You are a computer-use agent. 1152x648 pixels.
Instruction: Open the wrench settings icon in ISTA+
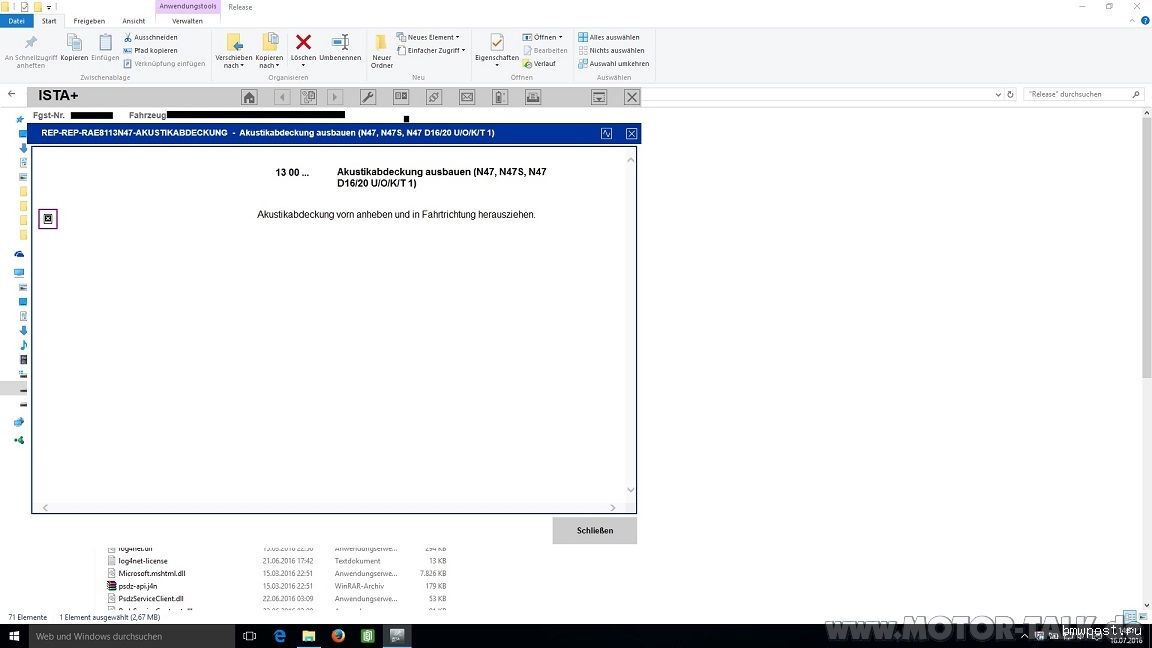[x=367, y=97]
